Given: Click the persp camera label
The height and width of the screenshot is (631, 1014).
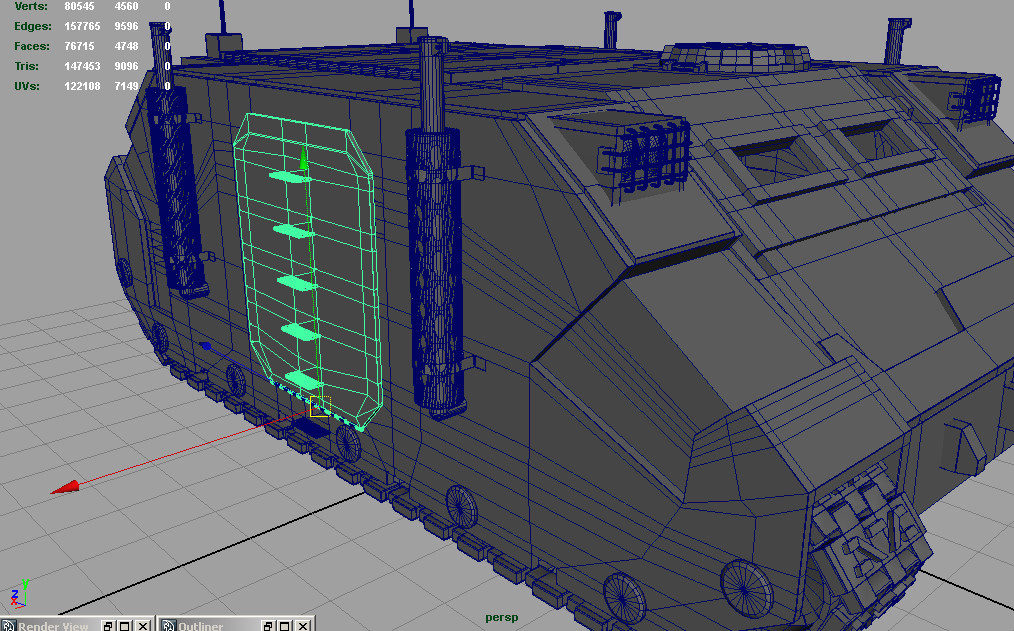Looking at the screenshot, I should [x=502, y=617].
